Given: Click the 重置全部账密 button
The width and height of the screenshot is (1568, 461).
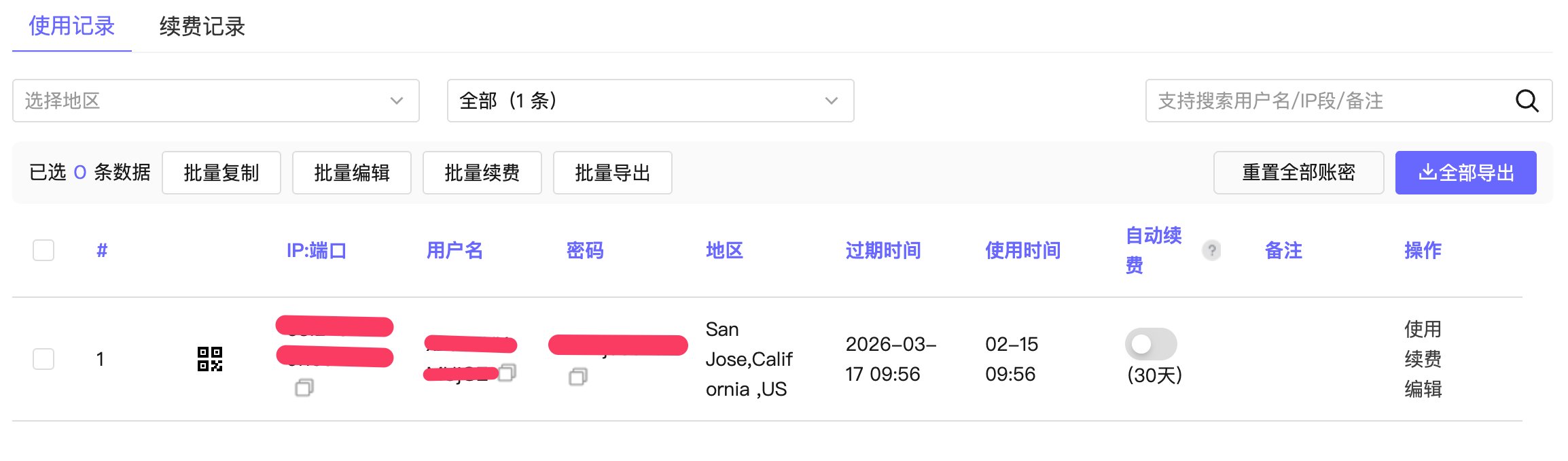Looking at the screenshot, I should pyautogui.click(x=1298, y=173).
